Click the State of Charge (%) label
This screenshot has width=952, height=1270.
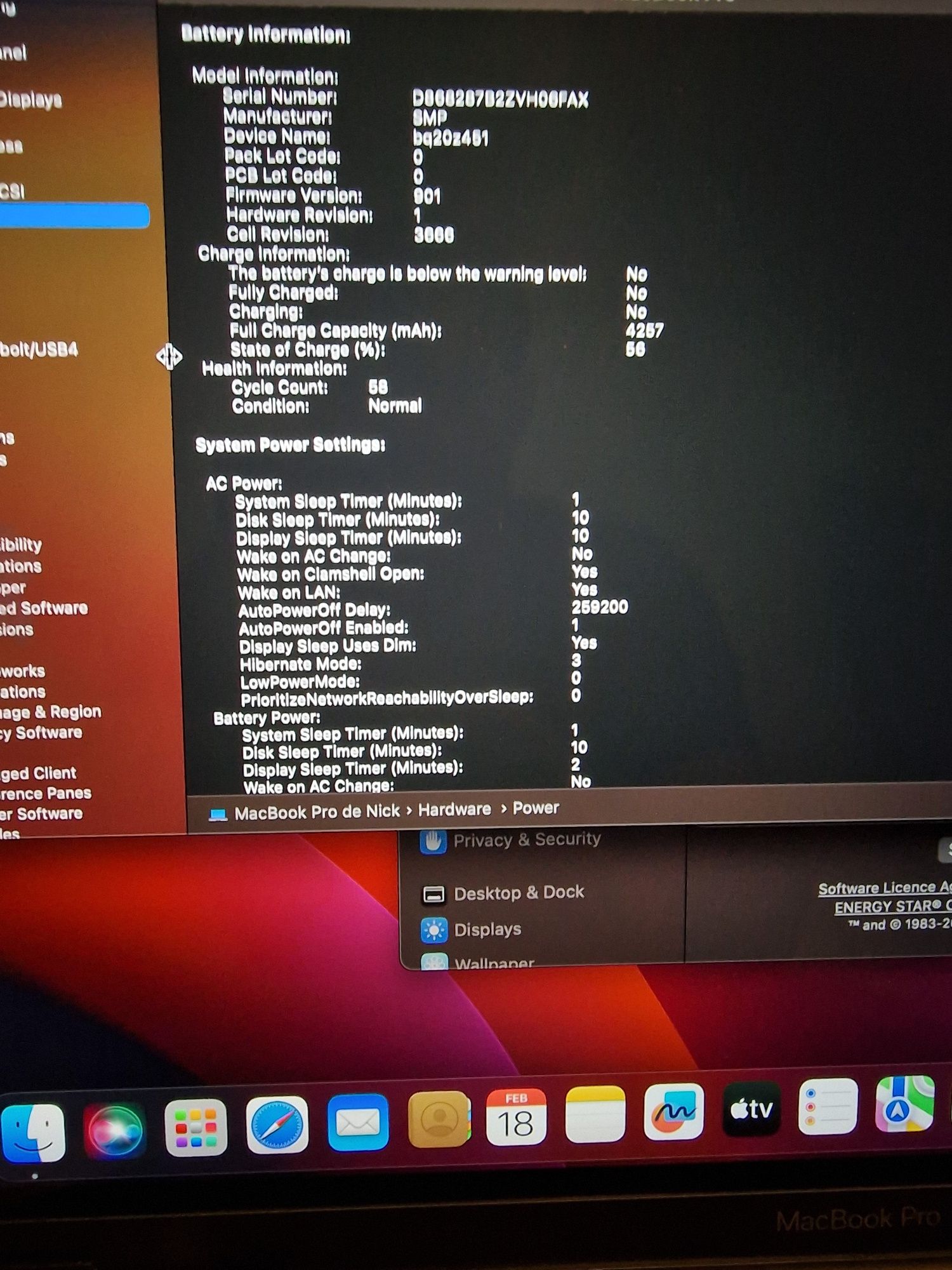coord(307,350)
